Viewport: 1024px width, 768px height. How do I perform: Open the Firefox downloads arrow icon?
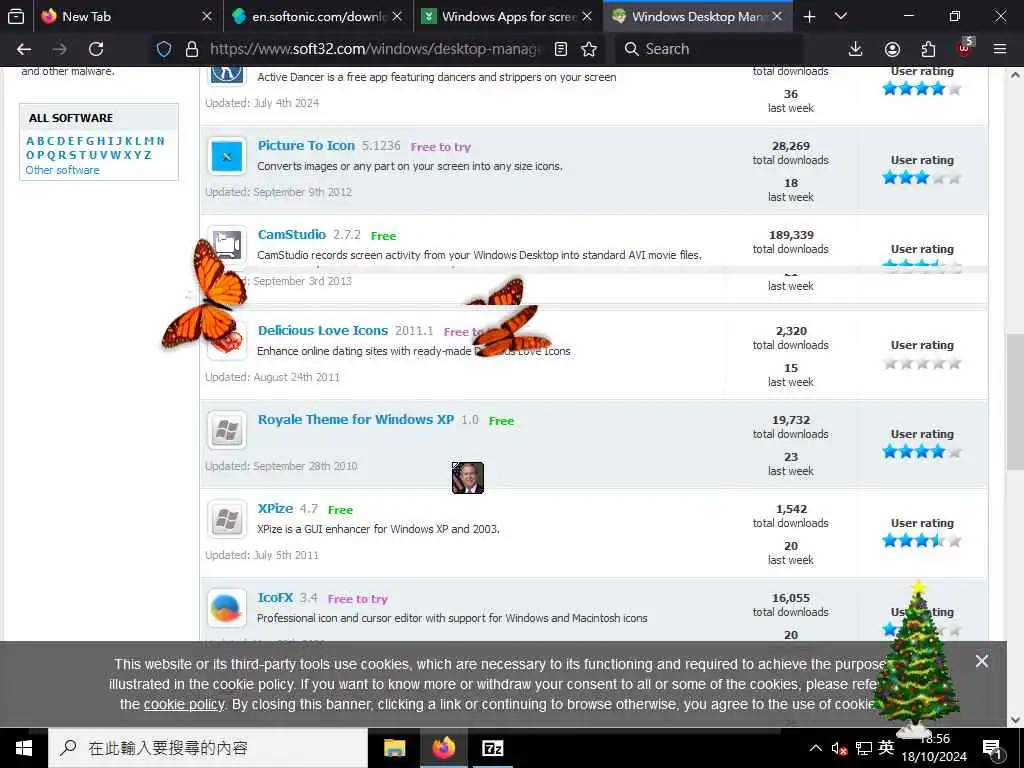(856, 49)
